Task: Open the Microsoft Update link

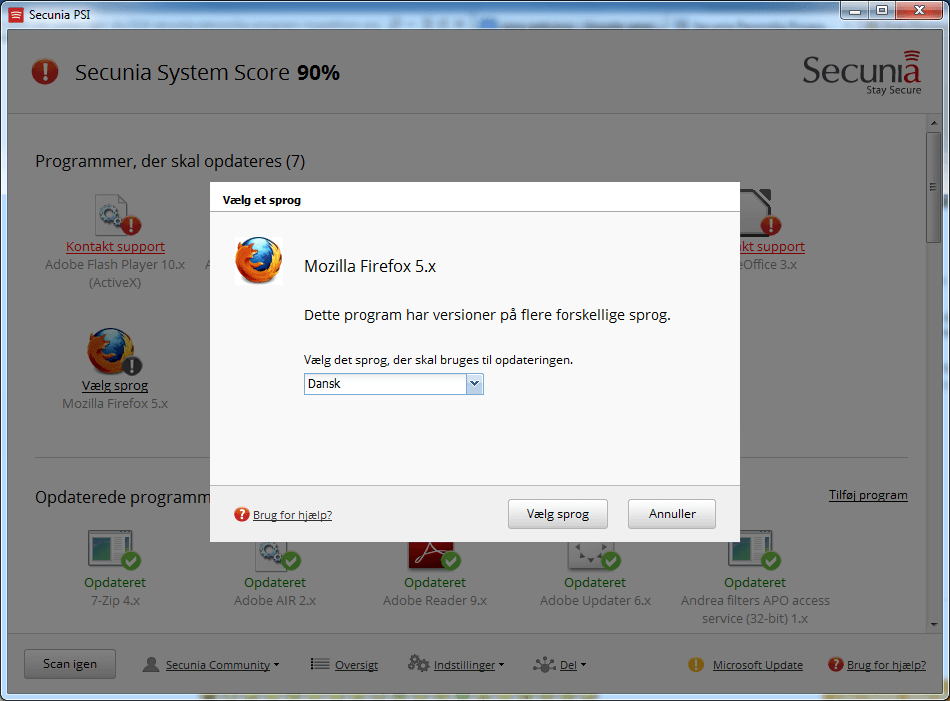Action: coord(757,665)
